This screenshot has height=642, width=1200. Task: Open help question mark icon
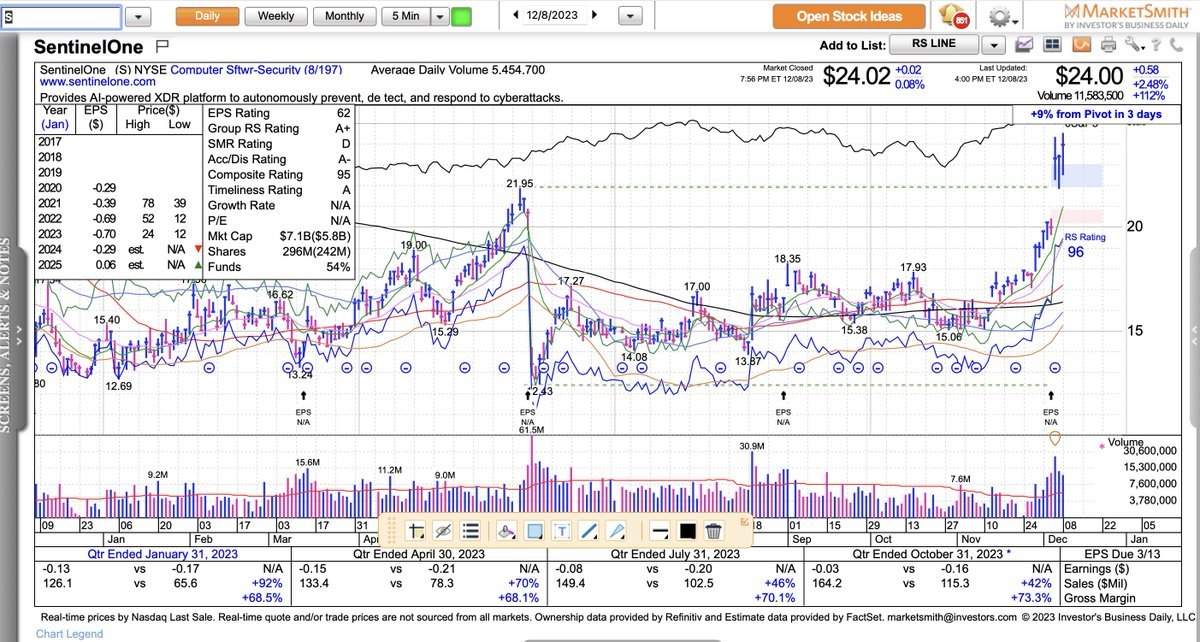click(x=1155, y=44)
